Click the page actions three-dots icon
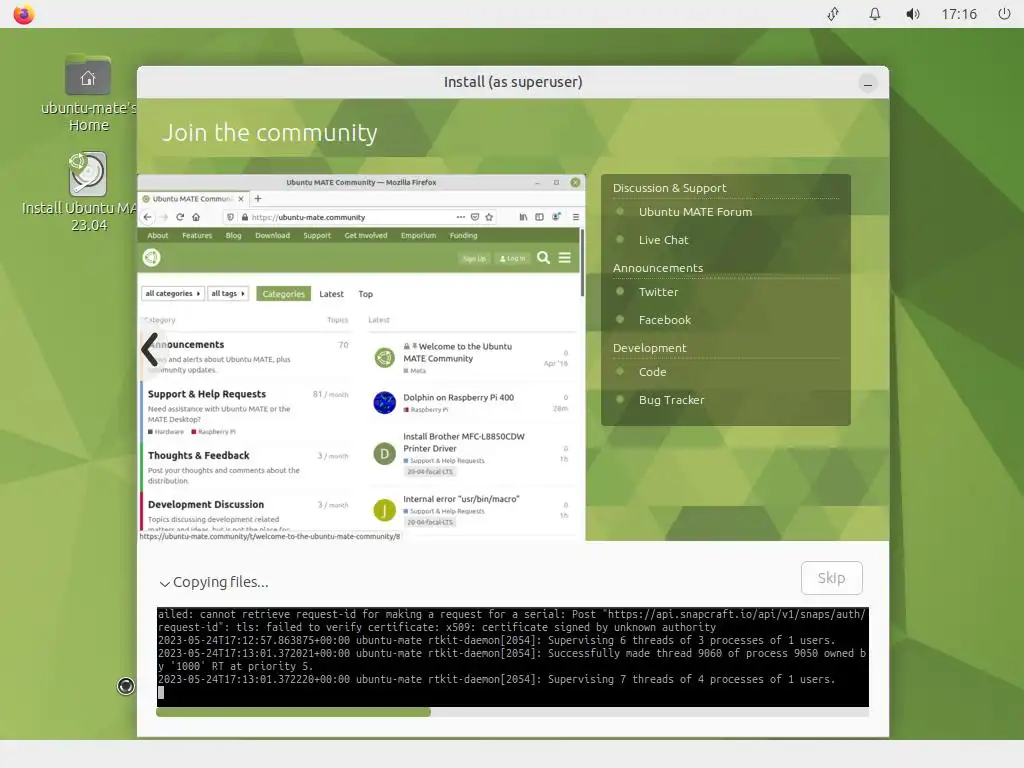The width and height of the screenshot is (1024, 768). (x=460, y=217)
